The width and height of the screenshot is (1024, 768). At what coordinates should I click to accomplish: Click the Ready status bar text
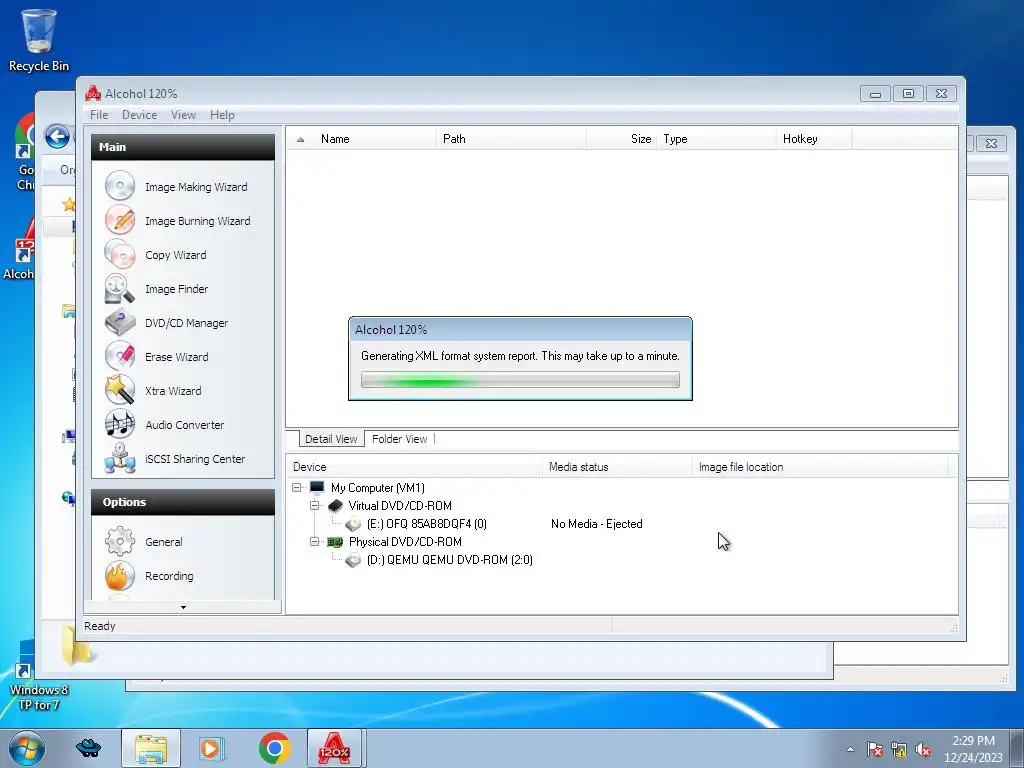click(x=99, y=626)
